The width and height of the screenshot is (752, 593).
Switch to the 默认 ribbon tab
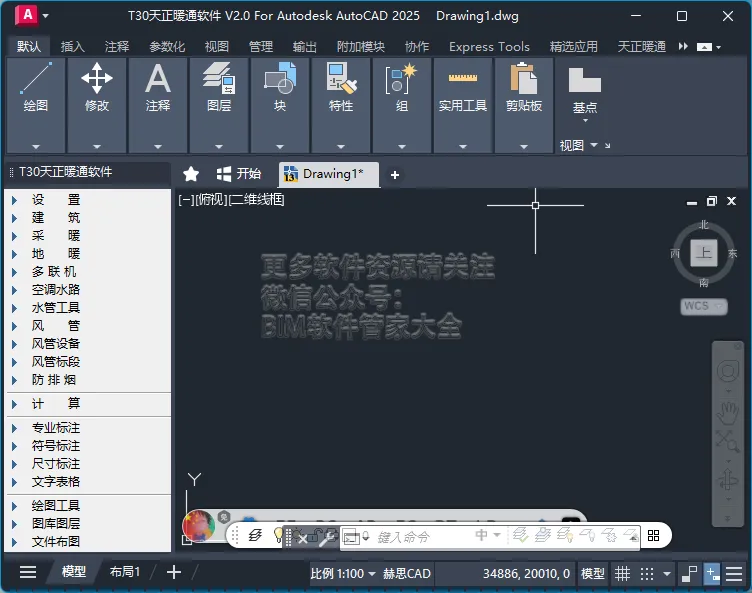[29, 46]
